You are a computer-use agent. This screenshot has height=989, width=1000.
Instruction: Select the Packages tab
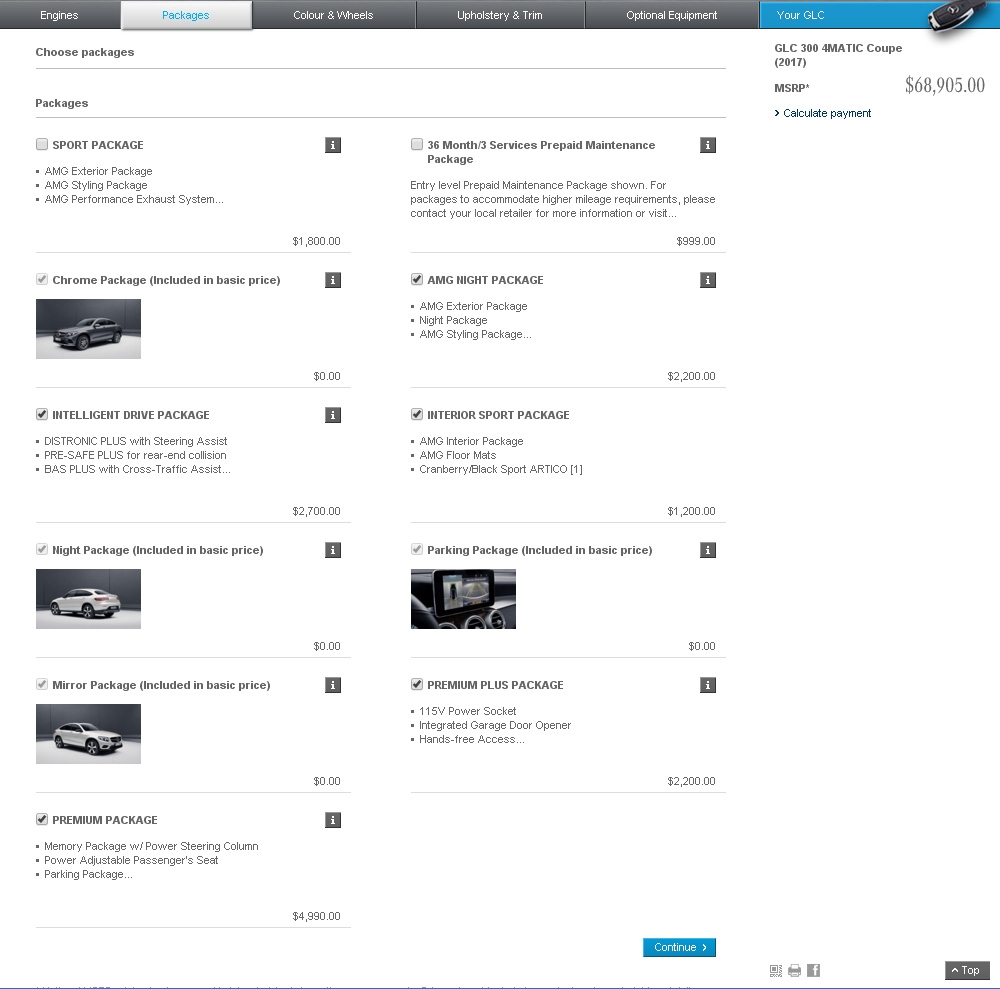186,15
